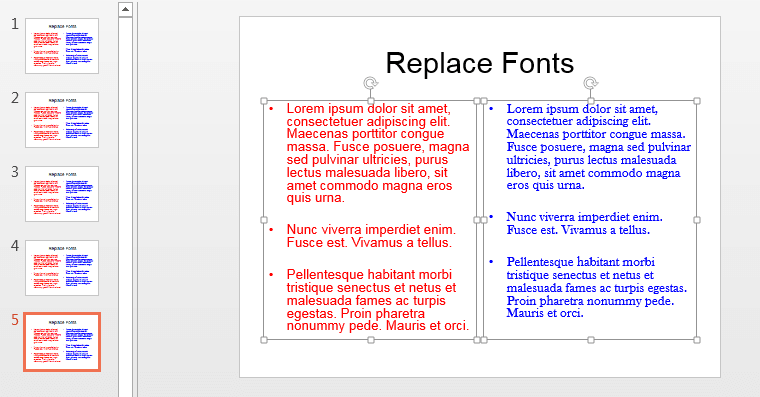Click blue paragraph 'Pellentesque habitant morbi'
Image resolution: width=760 pixels, height=397 pixels.
tap(597, 287)
